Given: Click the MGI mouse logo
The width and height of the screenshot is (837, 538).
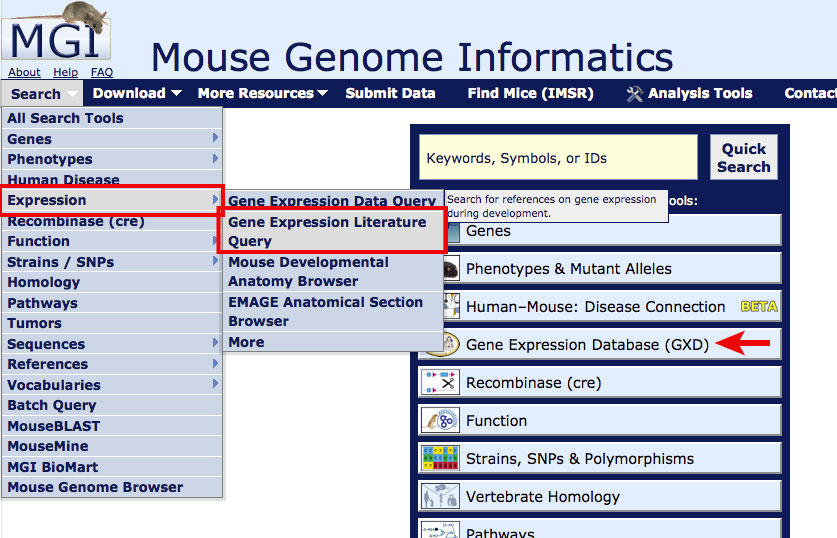Looking at the screenshot, I should coord(56,35).
